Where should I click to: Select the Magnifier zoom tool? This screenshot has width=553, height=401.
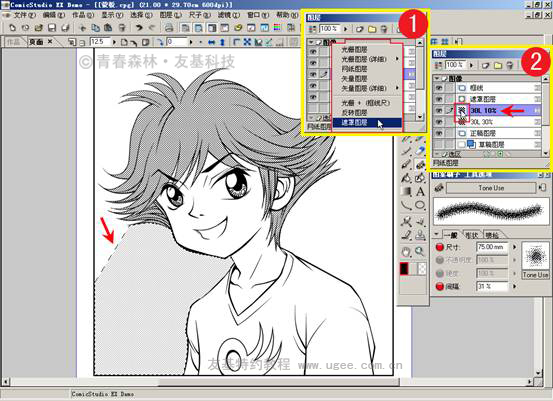pyautogui.click(x=420, y=251)
